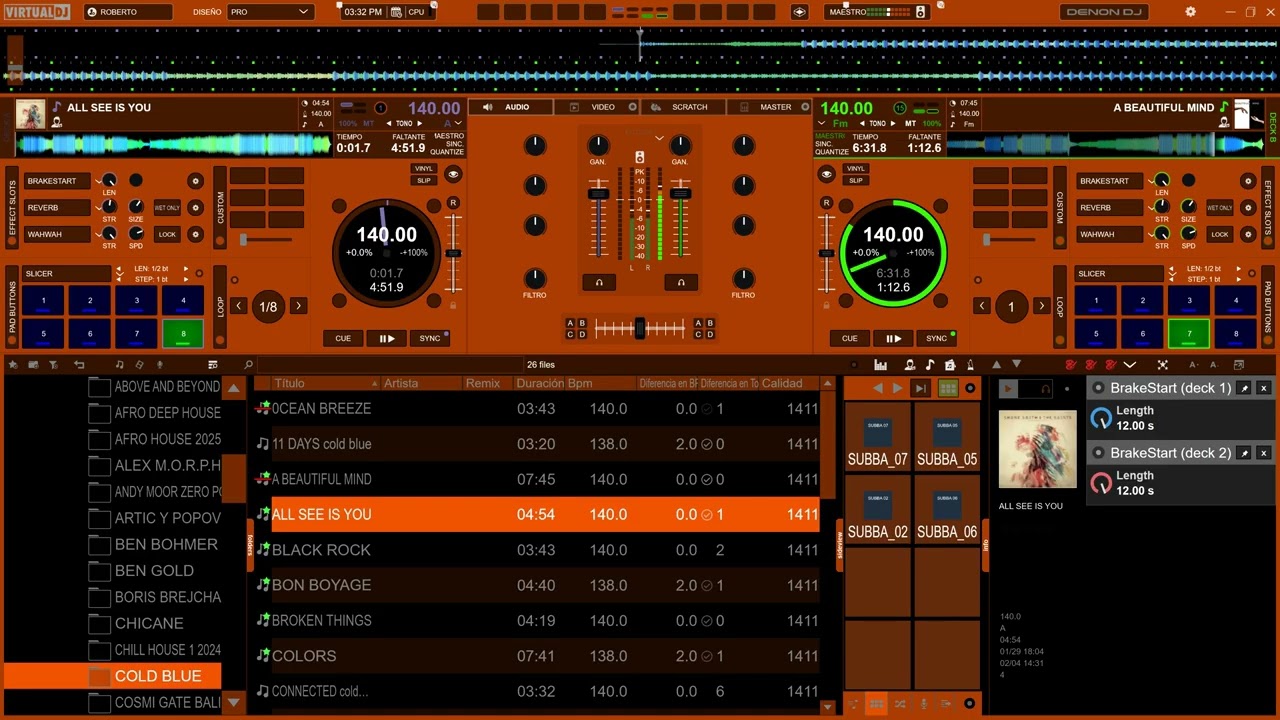Expand the left deck loop size with right arrow
Screen dimensions: 1280x720
[298, 306]
